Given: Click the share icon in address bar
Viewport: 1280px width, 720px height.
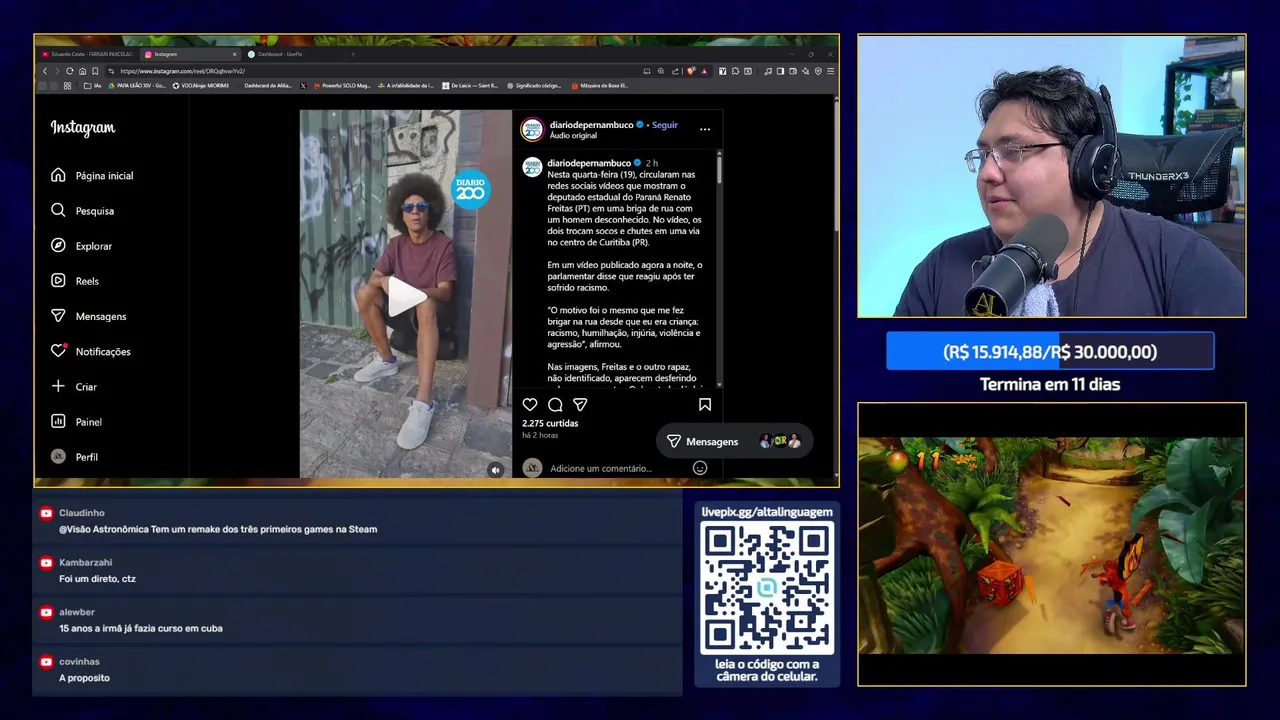Looking at the screenshot, I should (675, 71).
